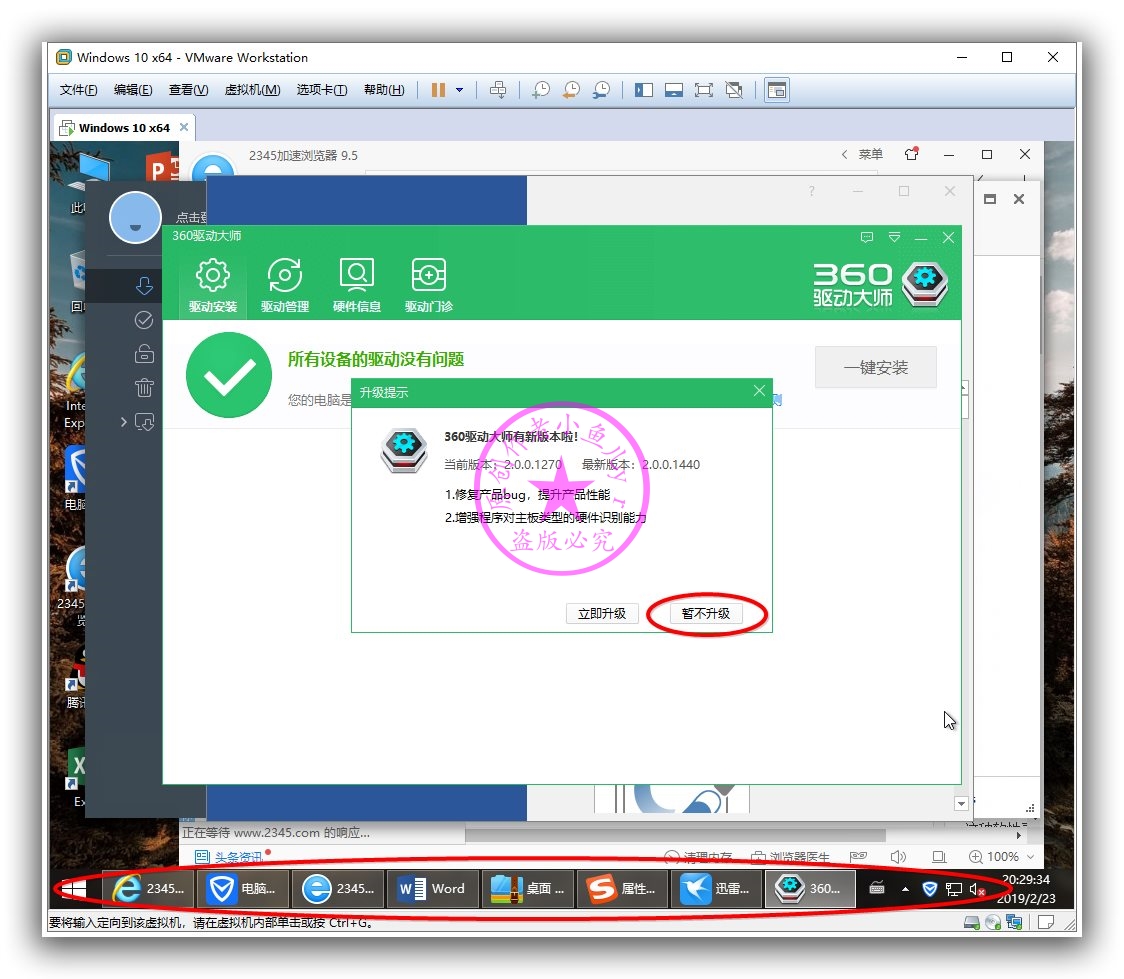Open VMware 帮助(H) menu

[x=384, y=90]
